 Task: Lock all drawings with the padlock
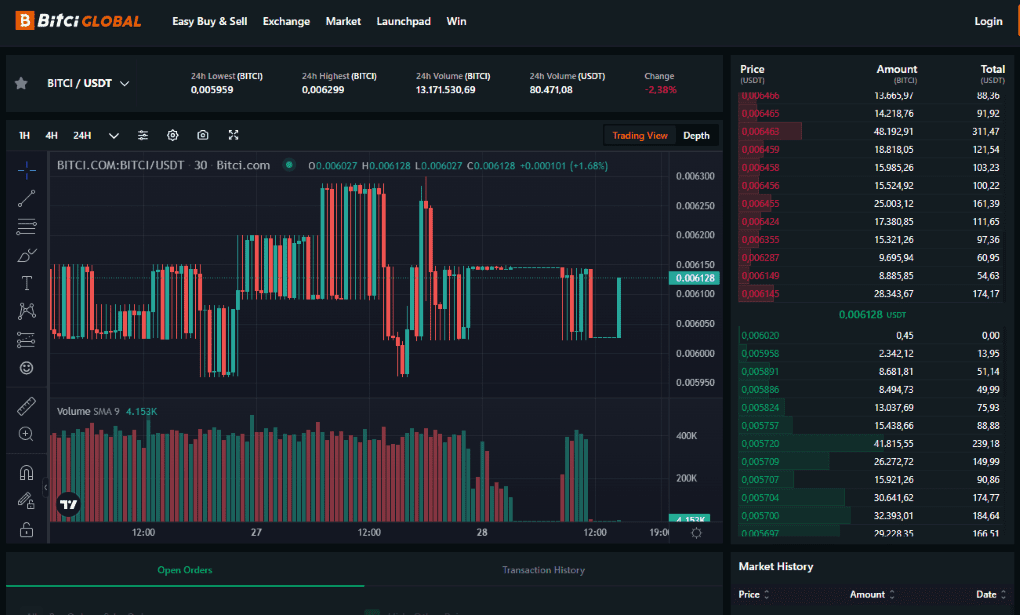(x=26, y=528)
